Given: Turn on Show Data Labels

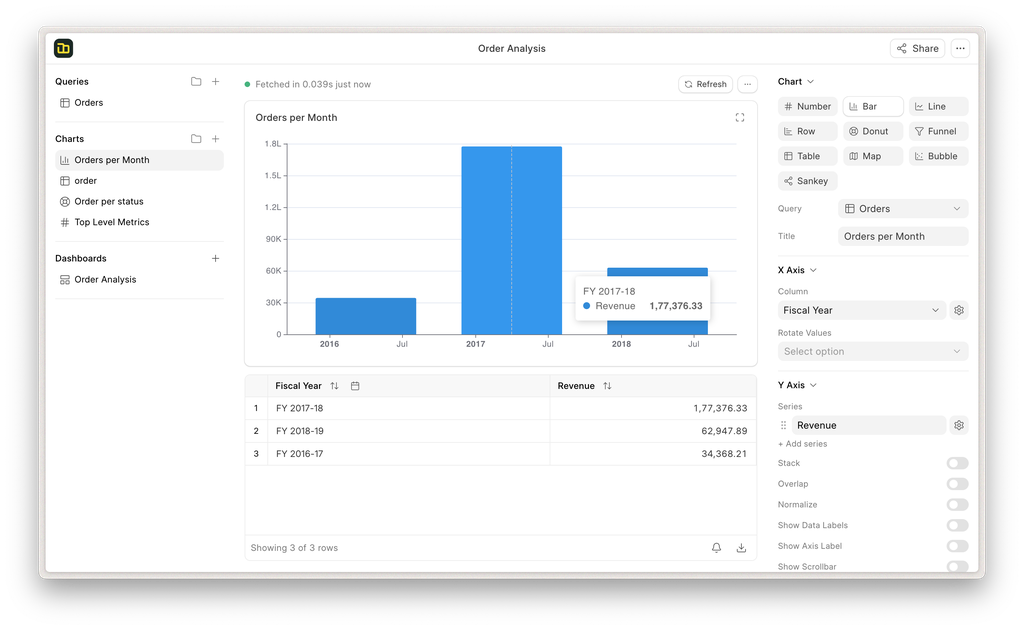Looking at the screenshot, I should pyautogui.click(x=957, y=525).
